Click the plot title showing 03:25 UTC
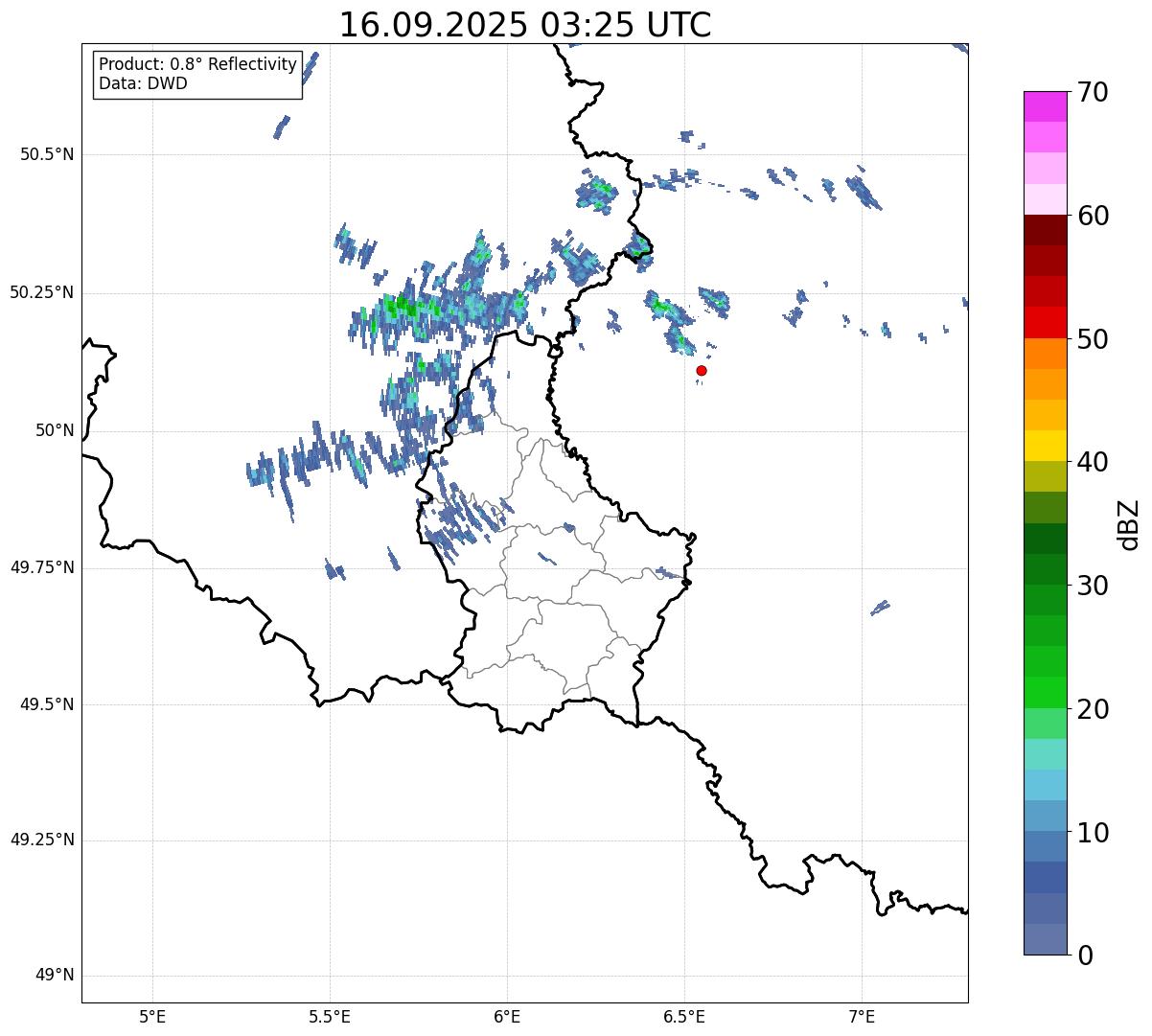1152x1036 pixels. pyautogui.click(x=525, y=25)
